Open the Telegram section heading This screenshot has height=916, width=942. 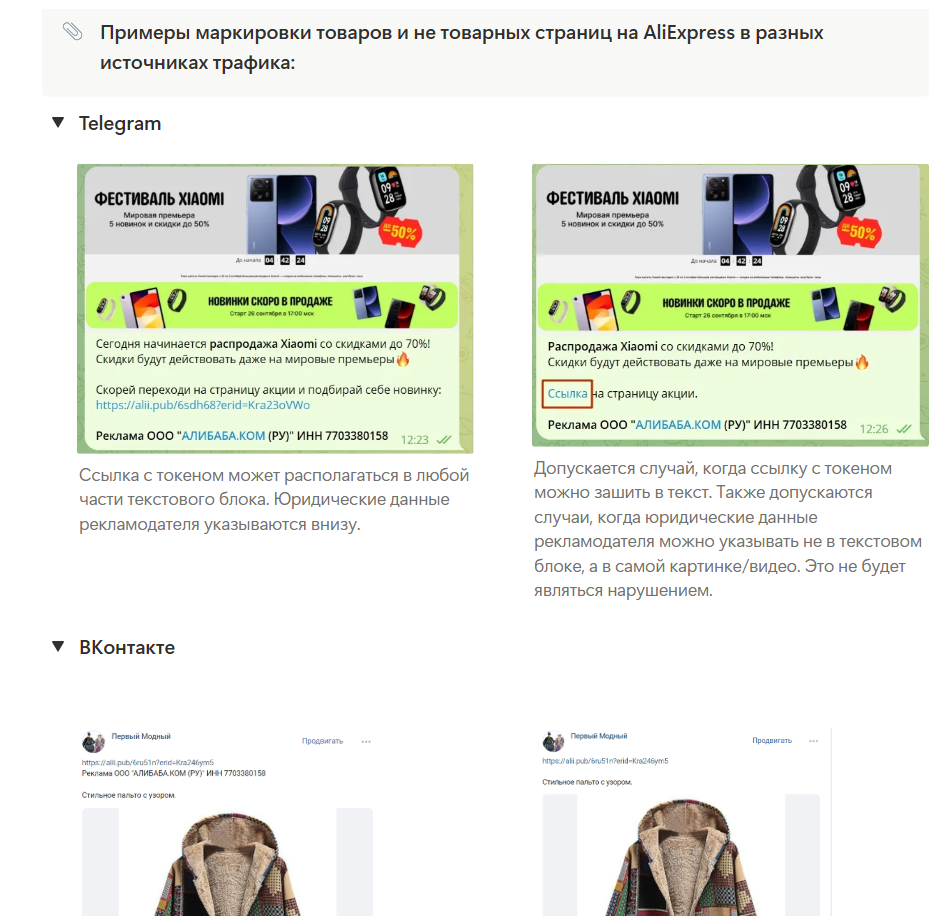(x=120, y=123)
